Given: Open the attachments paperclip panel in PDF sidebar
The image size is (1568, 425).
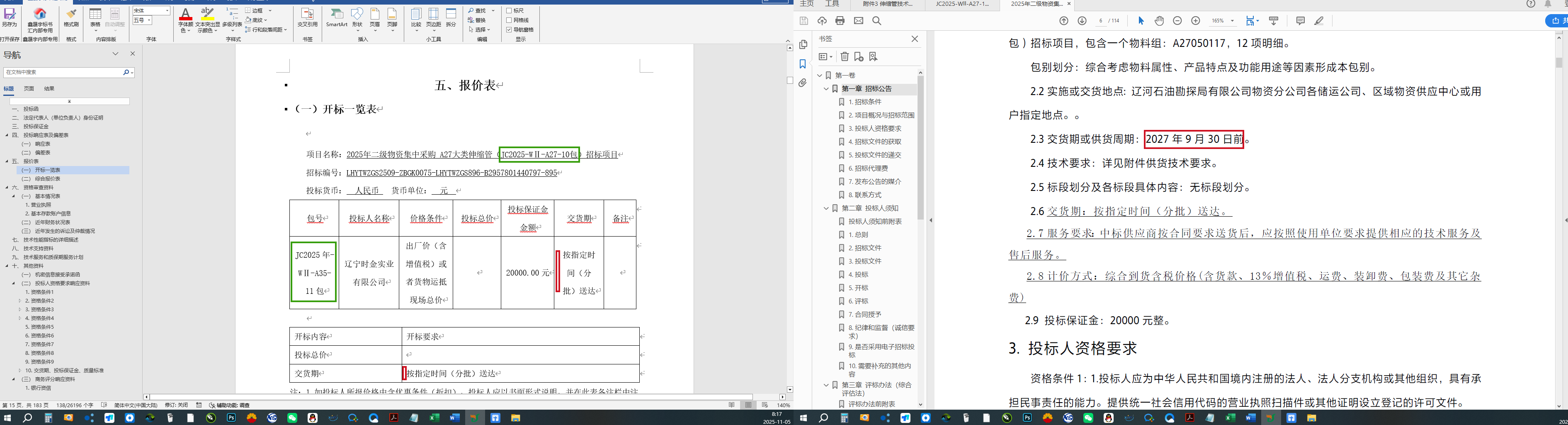Looking at the screenshot, I should 803,83.
